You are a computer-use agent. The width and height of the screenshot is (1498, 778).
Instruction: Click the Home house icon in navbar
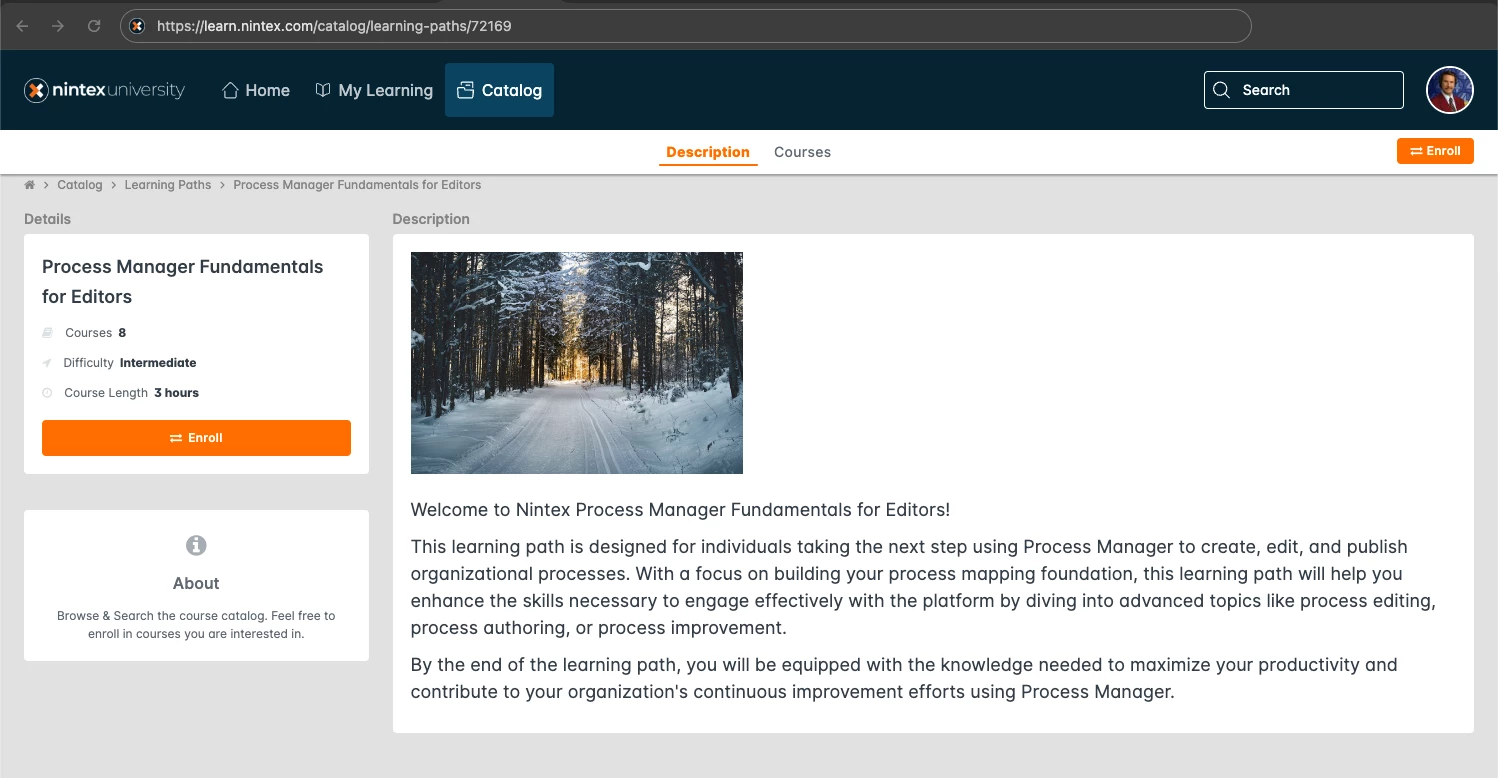pos(230,90)
